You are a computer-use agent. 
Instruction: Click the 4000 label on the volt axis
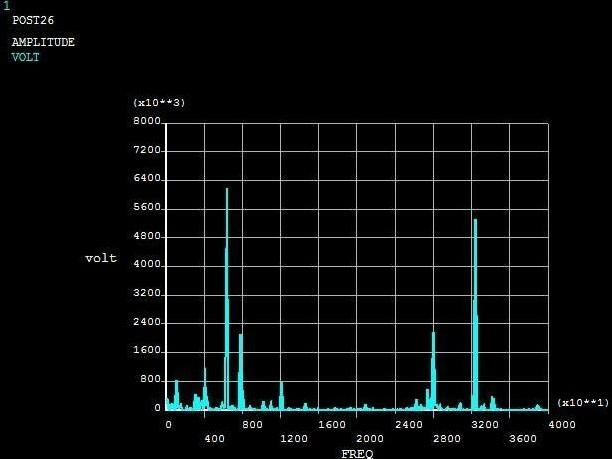click(147, 264)
